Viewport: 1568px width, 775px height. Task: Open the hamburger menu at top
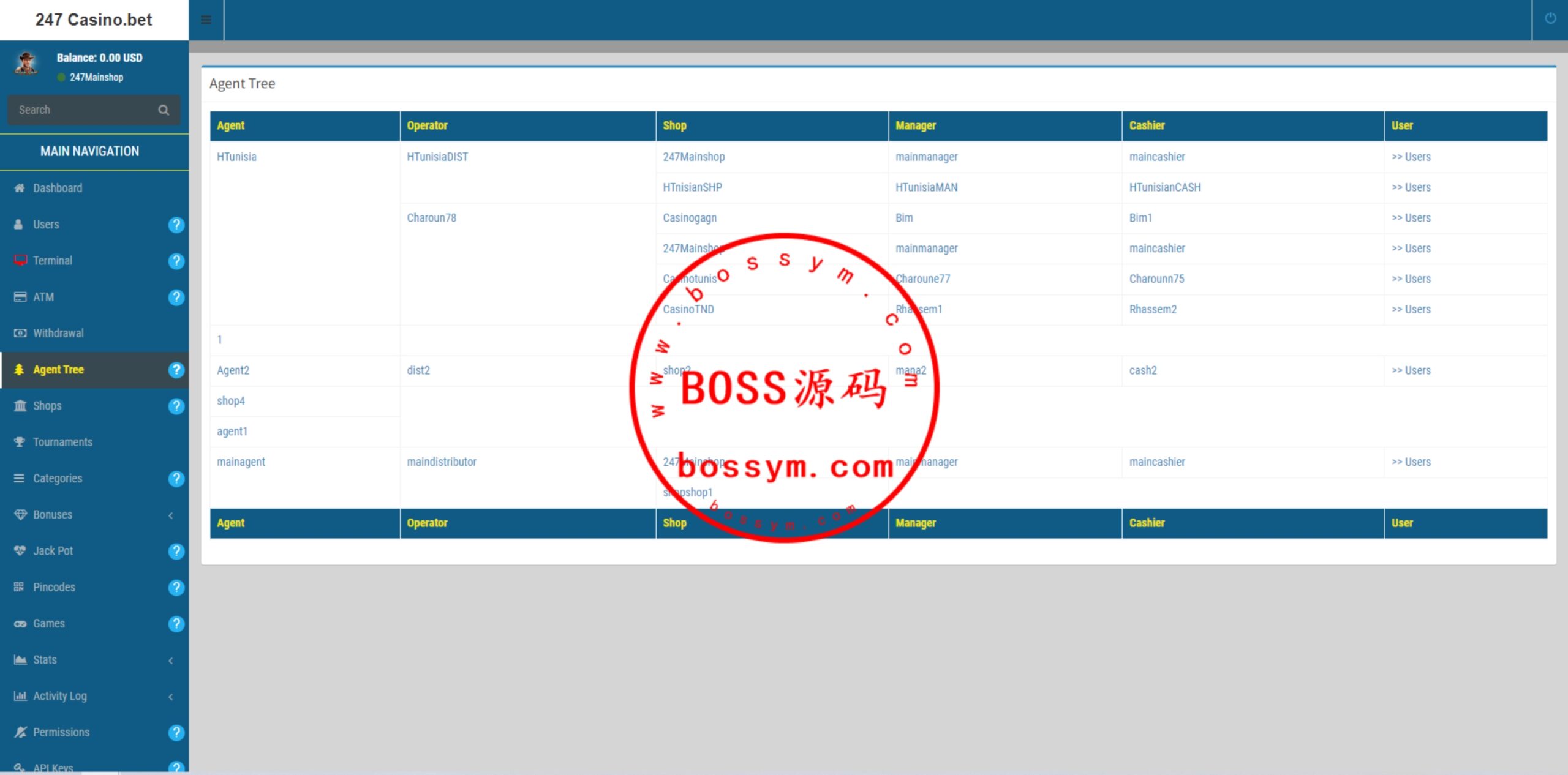(x=206, y=20)
